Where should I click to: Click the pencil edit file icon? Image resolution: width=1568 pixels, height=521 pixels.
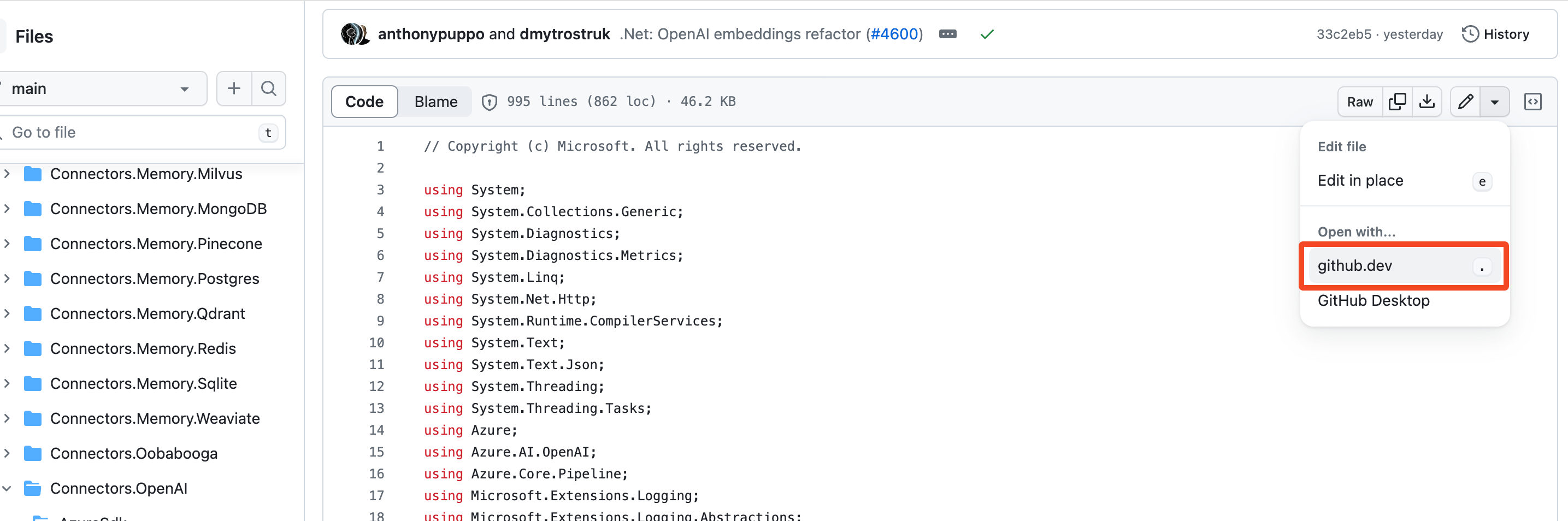(x=1465, y=102)
